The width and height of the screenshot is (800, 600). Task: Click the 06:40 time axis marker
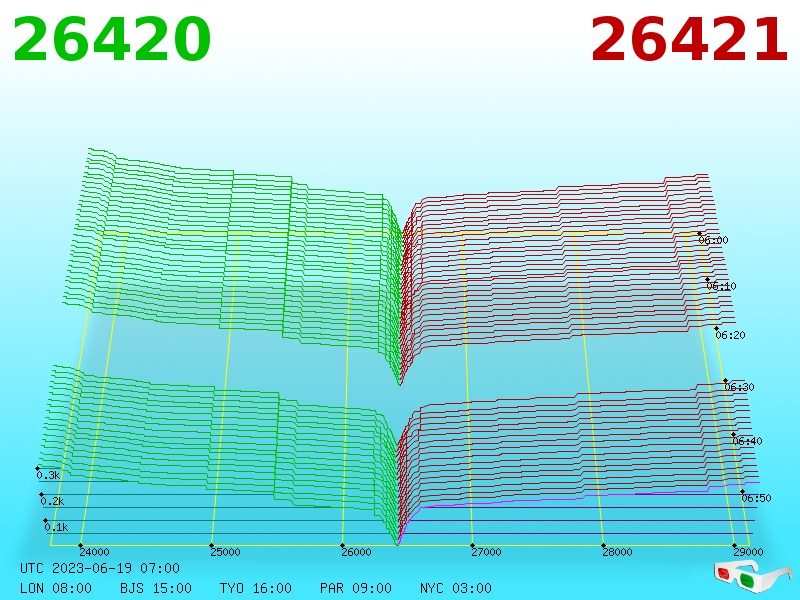(x=747, y=441)
